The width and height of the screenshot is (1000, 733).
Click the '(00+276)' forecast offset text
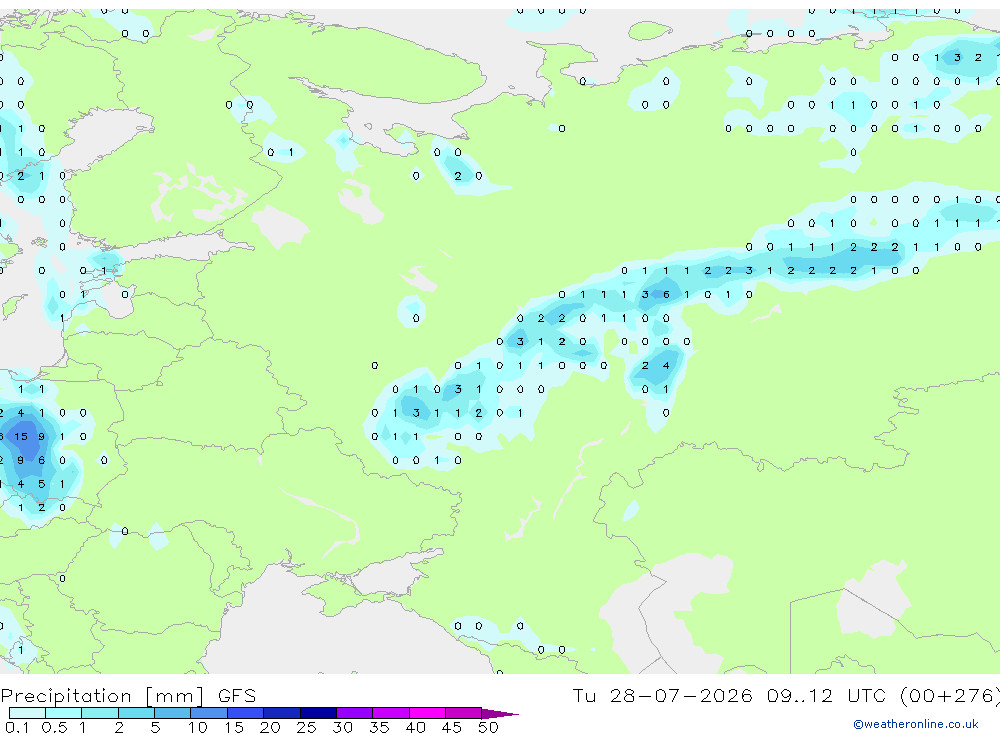coord(950,695)
